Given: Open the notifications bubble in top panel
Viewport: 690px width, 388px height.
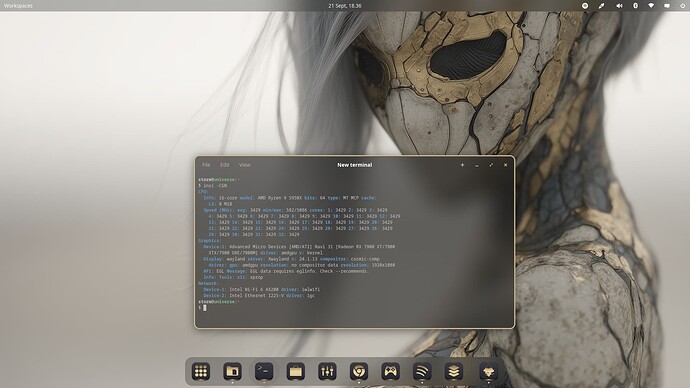Looking at the screenshot, I should [x=667, y=6].
